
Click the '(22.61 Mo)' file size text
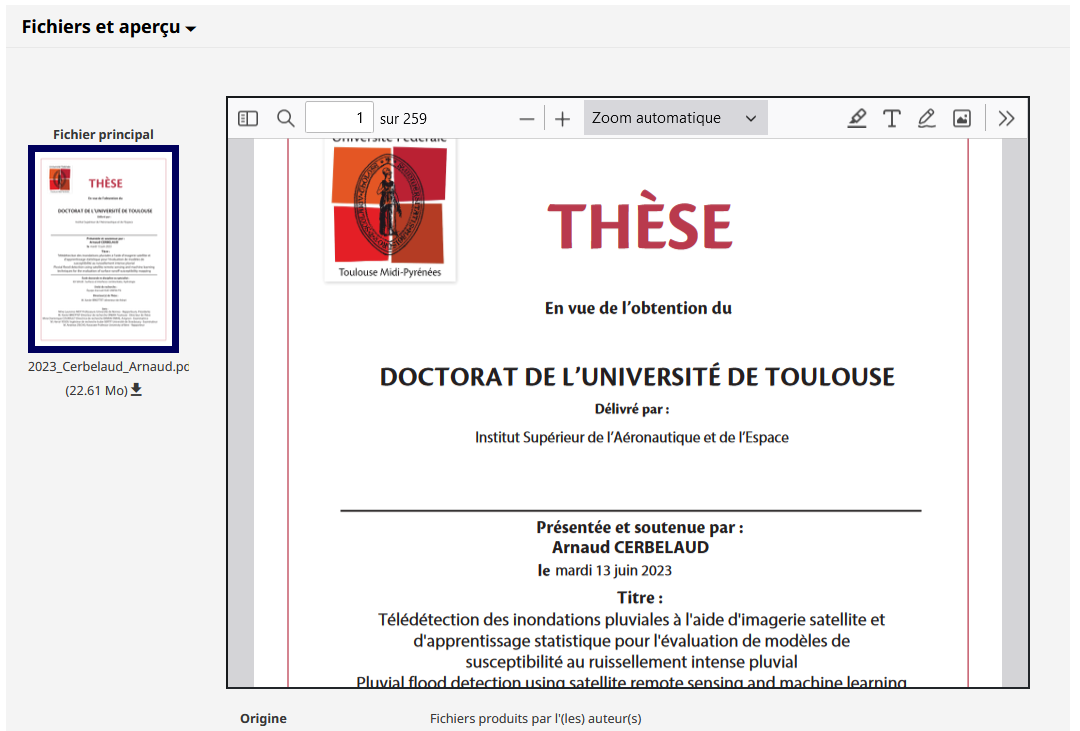96,391
